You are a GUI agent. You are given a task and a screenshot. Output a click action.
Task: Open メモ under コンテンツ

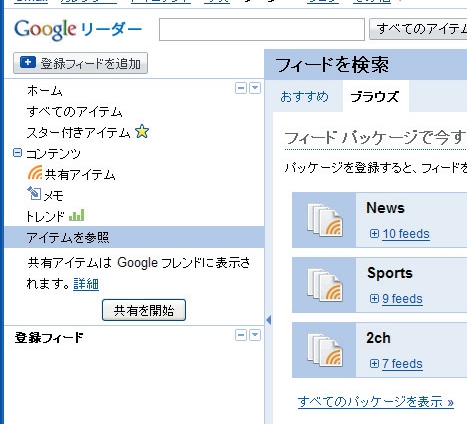[x=53, y=195]
